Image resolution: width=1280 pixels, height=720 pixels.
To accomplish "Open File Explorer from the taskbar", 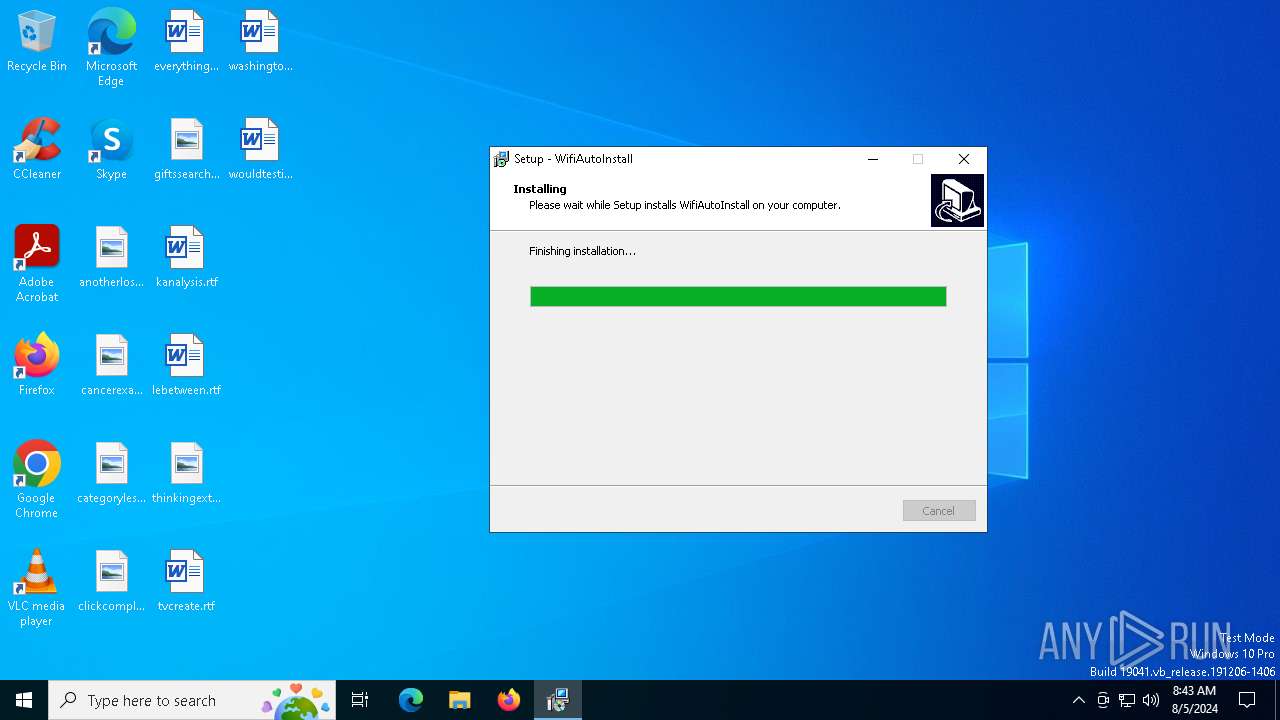I will [x=460, y=700].
